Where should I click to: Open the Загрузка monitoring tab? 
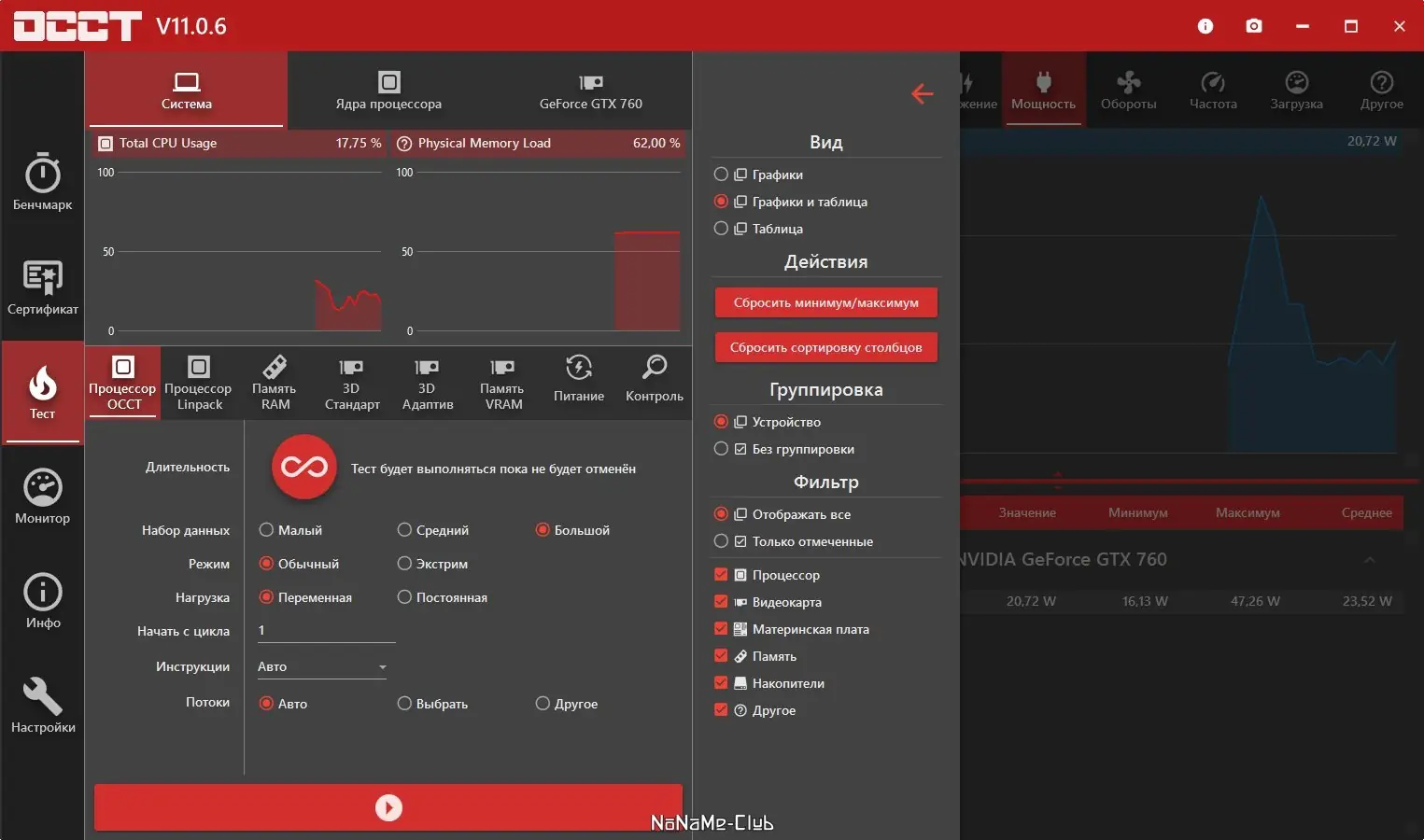tap(1296, 91)
